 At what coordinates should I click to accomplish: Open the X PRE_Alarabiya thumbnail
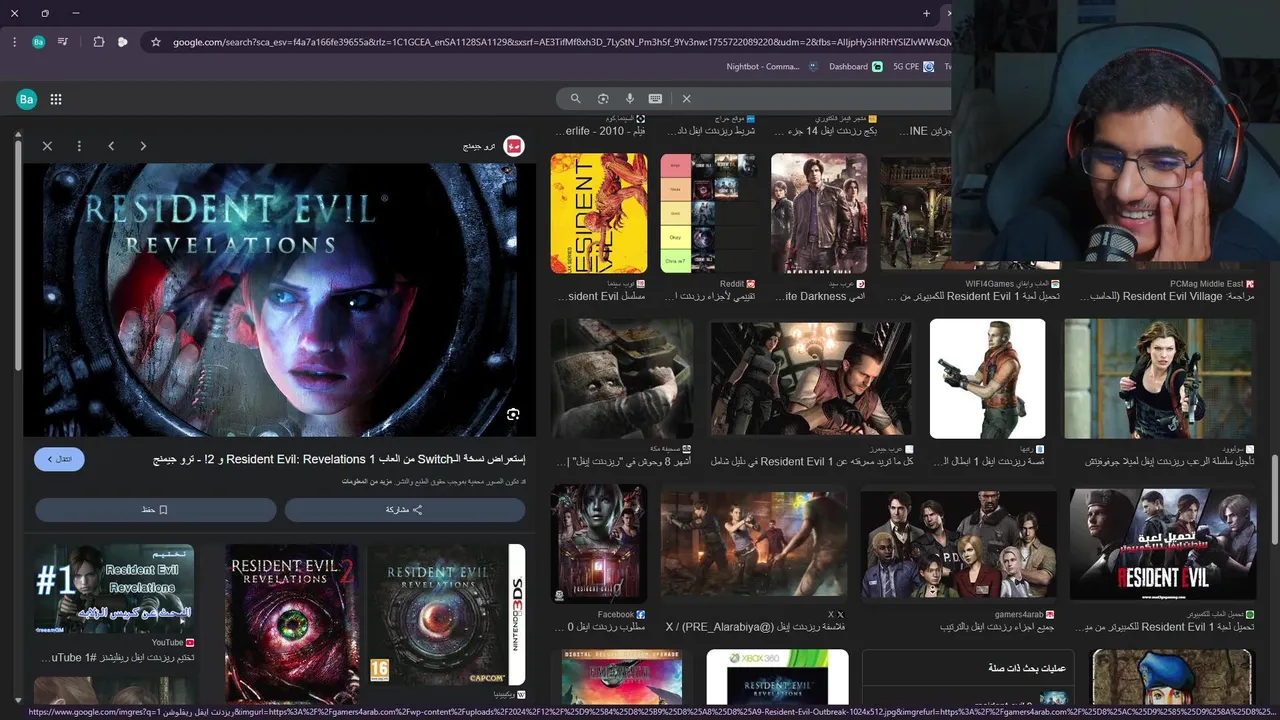(x=753, y=545)
